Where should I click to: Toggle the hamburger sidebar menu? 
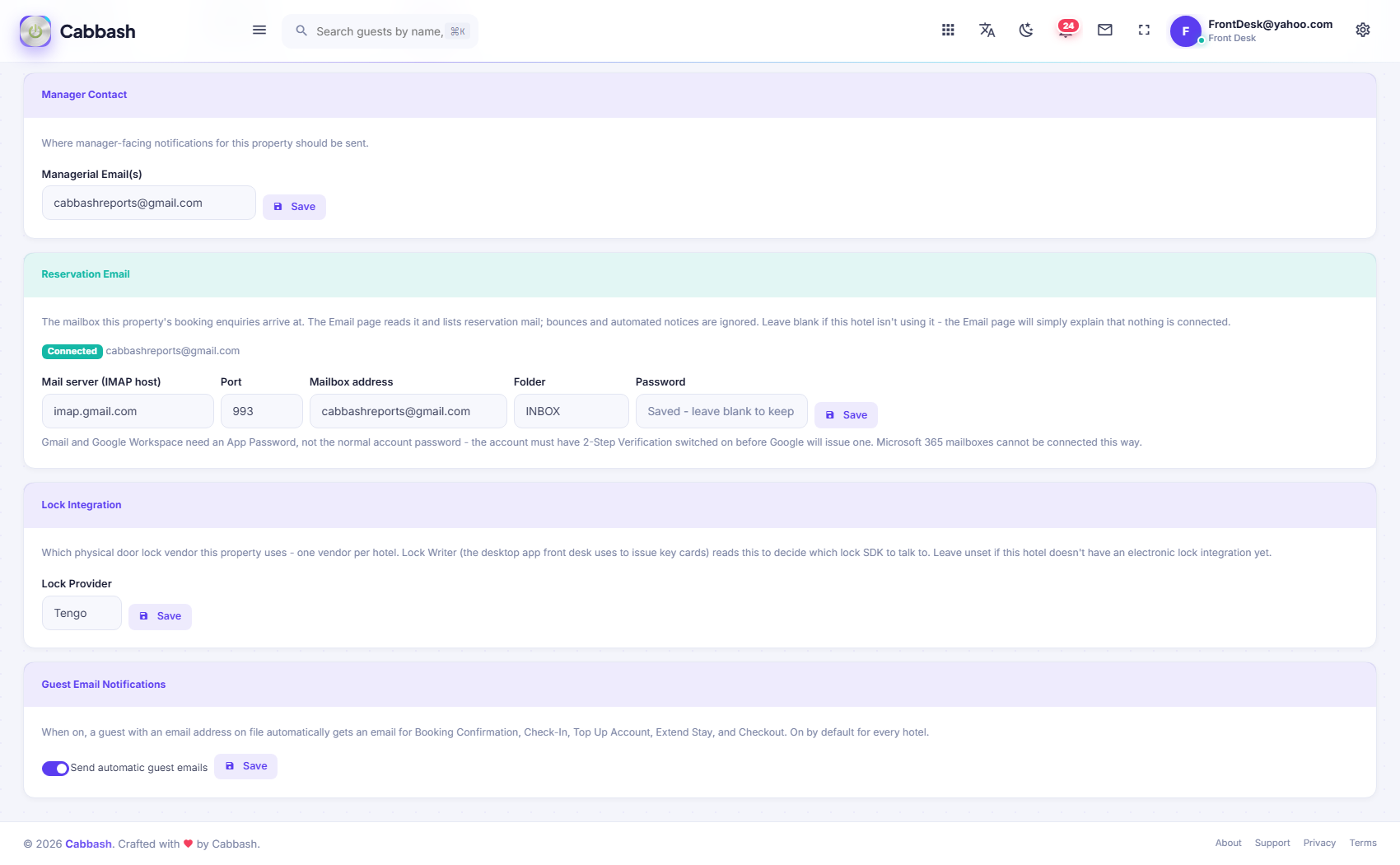(259, 30)
